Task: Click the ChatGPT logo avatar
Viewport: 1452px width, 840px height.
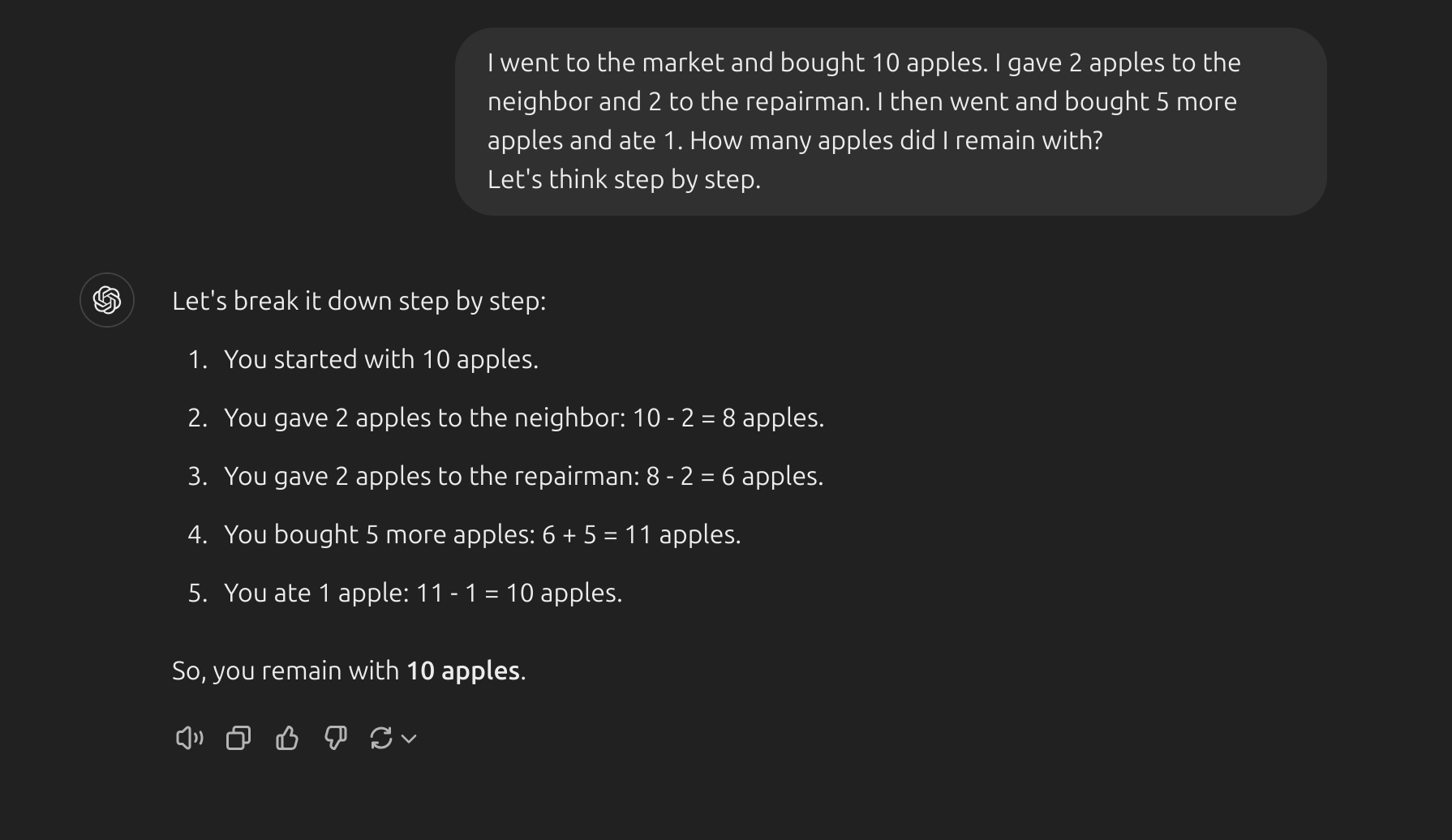Action: [x=107, y=300]
